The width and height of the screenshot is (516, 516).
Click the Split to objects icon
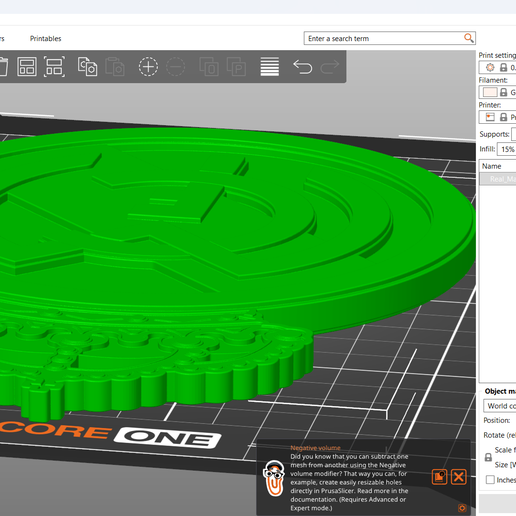pos(209,67)
